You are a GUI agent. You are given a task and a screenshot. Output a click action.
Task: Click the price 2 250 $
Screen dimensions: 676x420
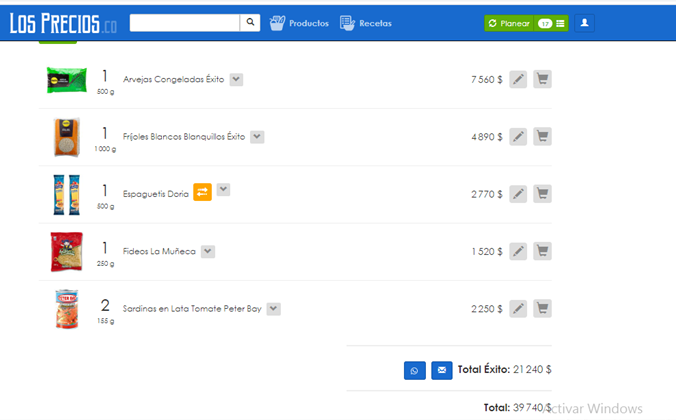(x=487, y=309)
